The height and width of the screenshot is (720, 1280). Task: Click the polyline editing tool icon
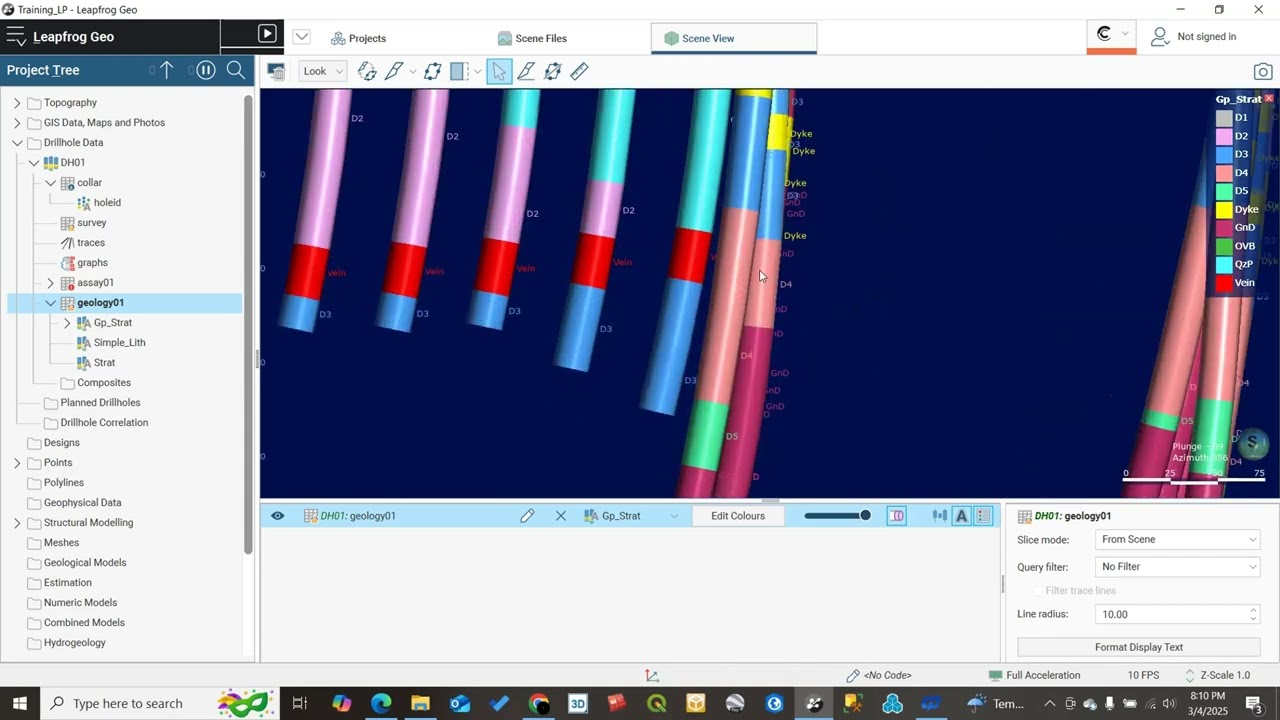pos(552,72)
